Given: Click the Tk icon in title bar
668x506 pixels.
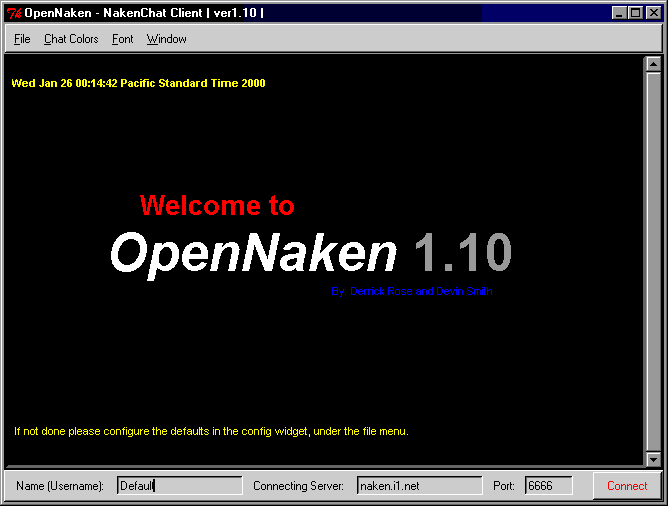Looking at the screenshot, I should pyautogui.click(x=14, y=13).
